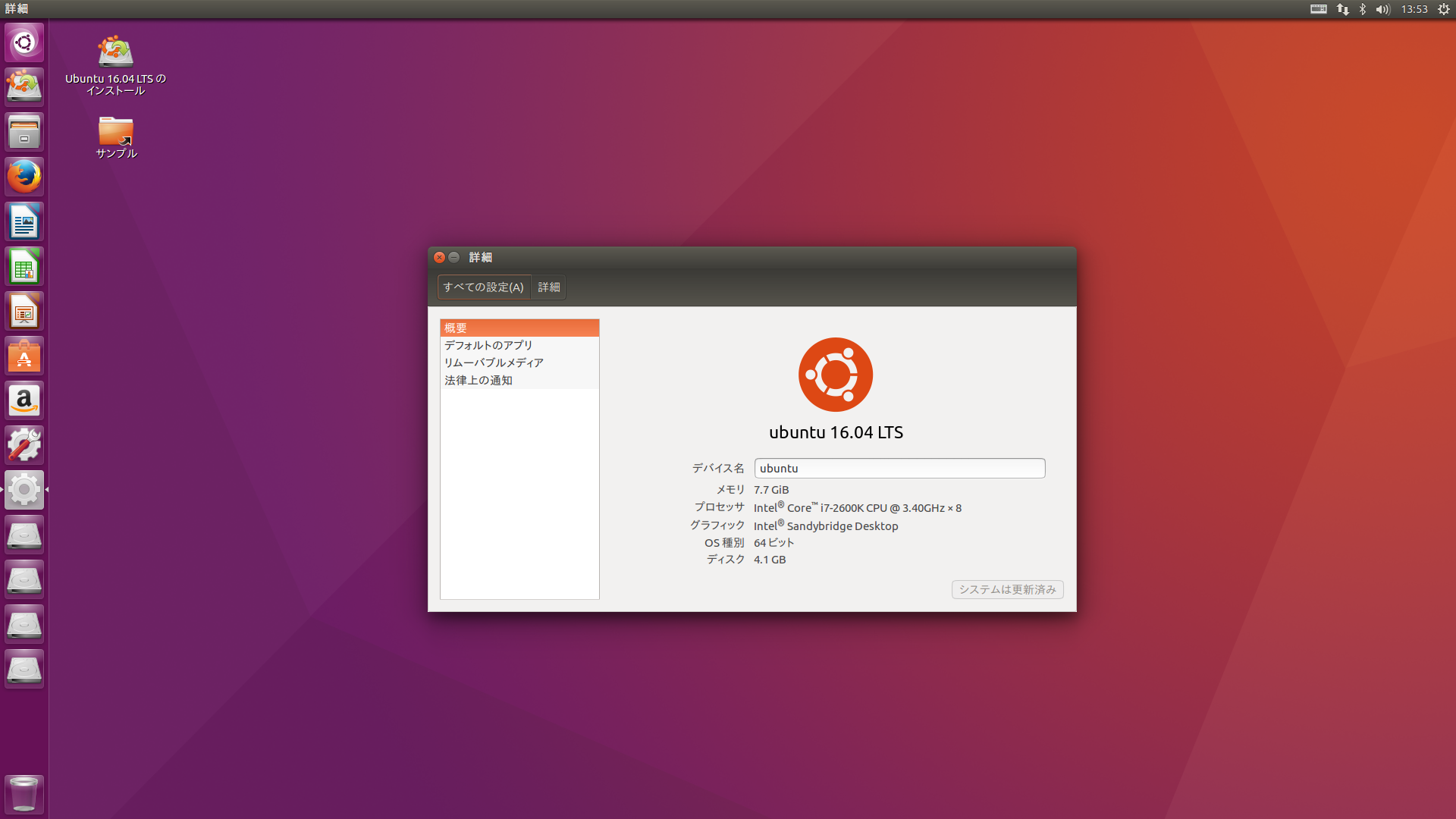Click the Amazon launcher icon
This screenshot has height=819, width=1456.
(x=24, y=400)
